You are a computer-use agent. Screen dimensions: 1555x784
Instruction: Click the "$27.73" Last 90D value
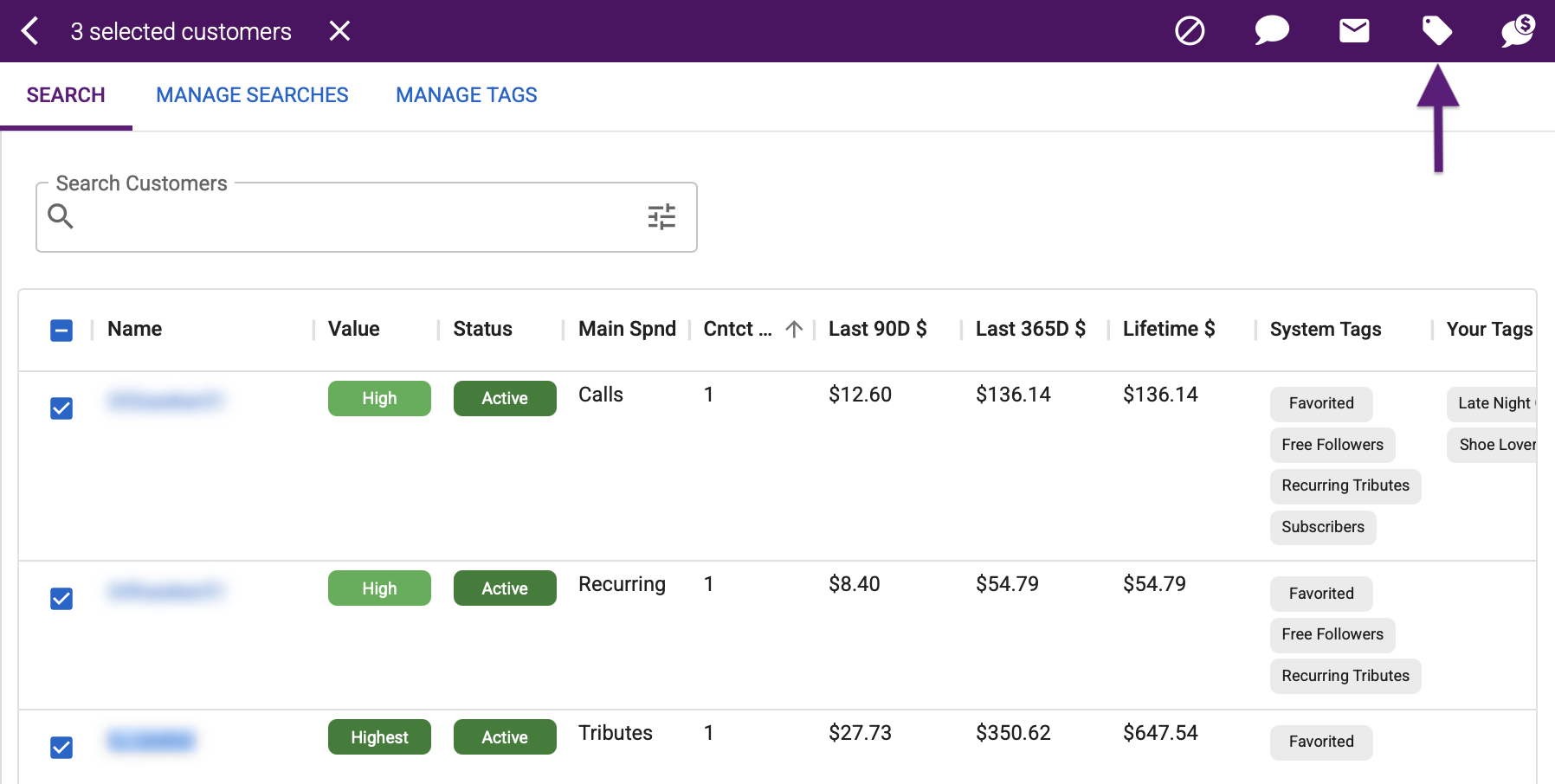click(860, 733)
